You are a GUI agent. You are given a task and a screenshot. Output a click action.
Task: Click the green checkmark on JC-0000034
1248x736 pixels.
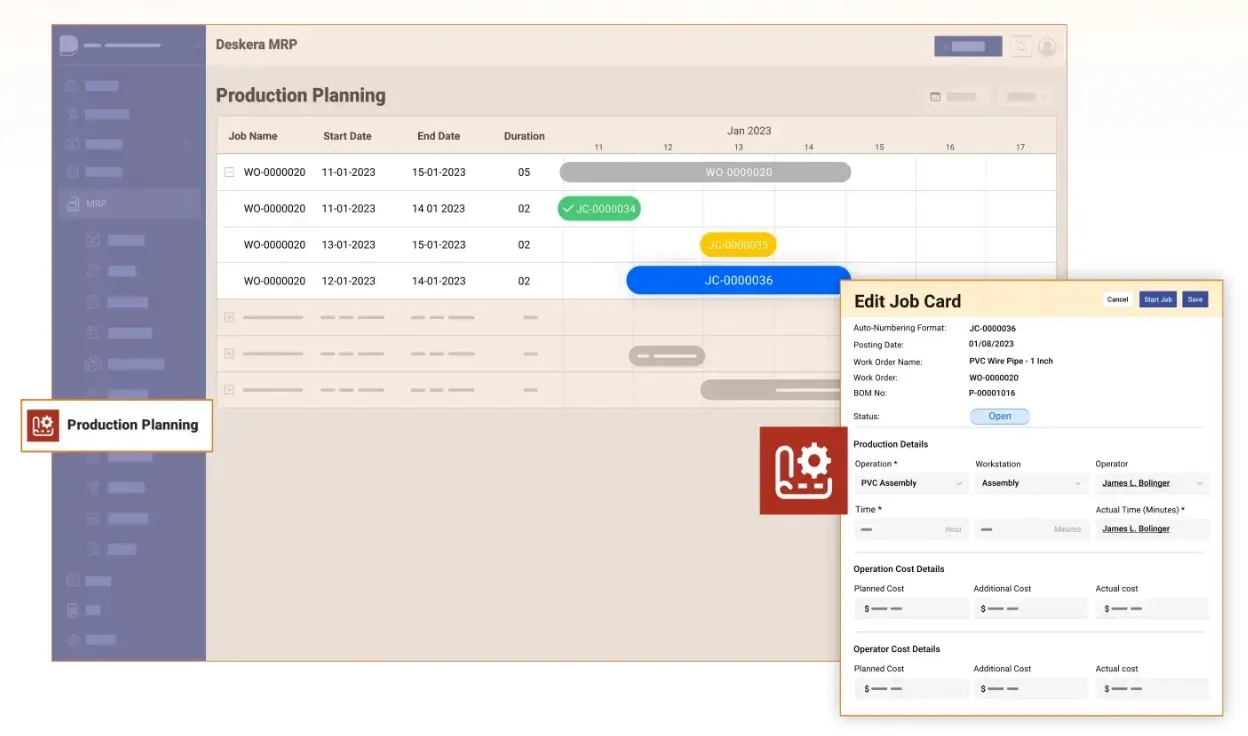[x=568, y=208]
